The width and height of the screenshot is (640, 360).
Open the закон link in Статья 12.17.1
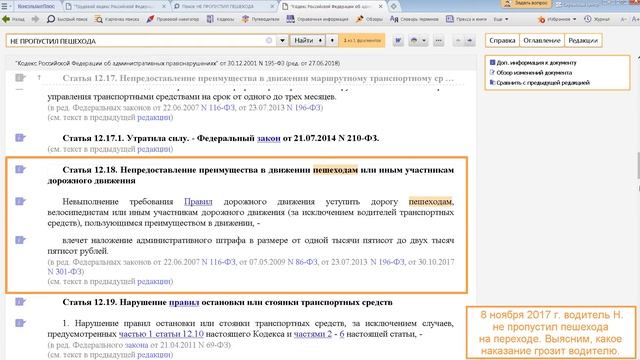(269, 138)
